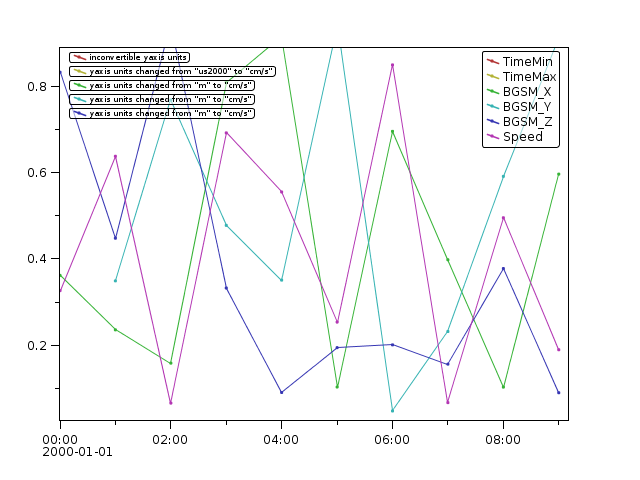Select BGSM_Y in the legend
The width and height of the screenshot is (640, 480).
coord(527,107)
